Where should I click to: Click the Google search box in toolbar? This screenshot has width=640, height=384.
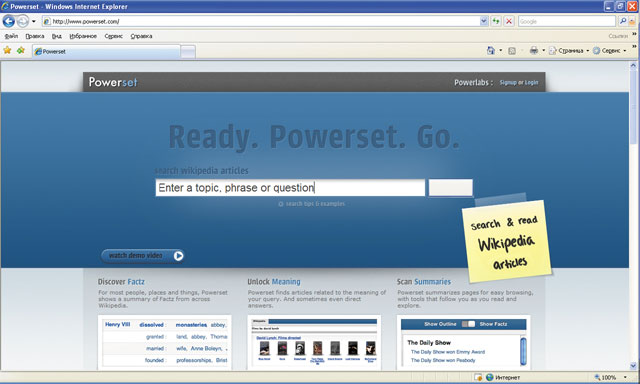click(x=567, y=21)
